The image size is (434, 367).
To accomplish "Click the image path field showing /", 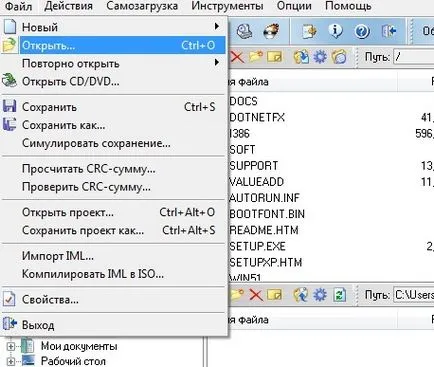I will point(414,57).
